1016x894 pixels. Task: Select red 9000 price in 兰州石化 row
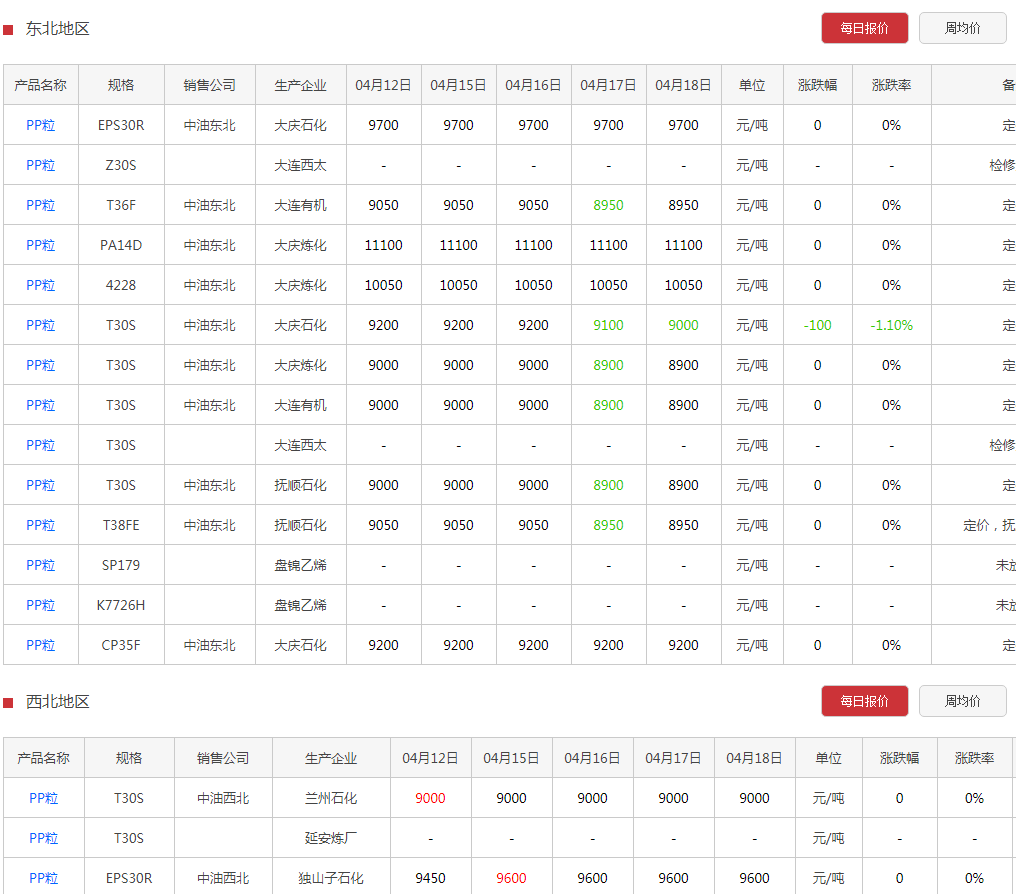point(430,798)
